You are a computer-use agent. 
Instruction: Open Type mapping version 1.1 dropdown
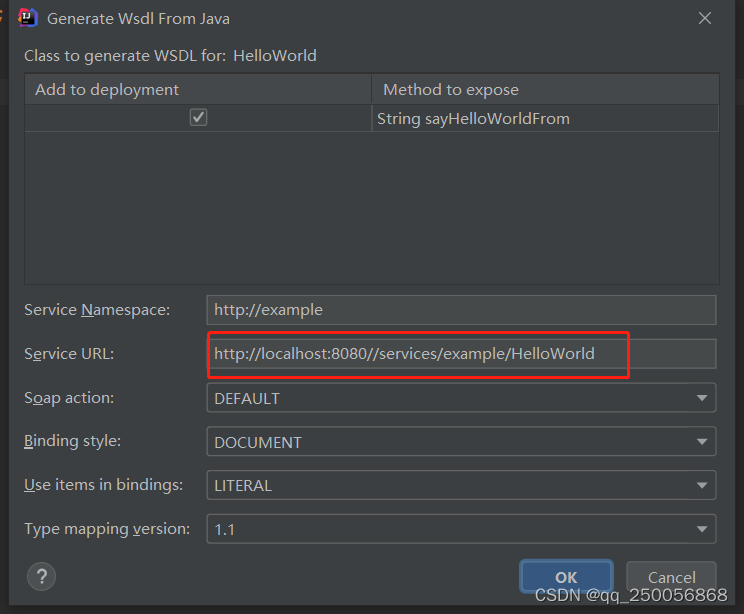point(461,529)
